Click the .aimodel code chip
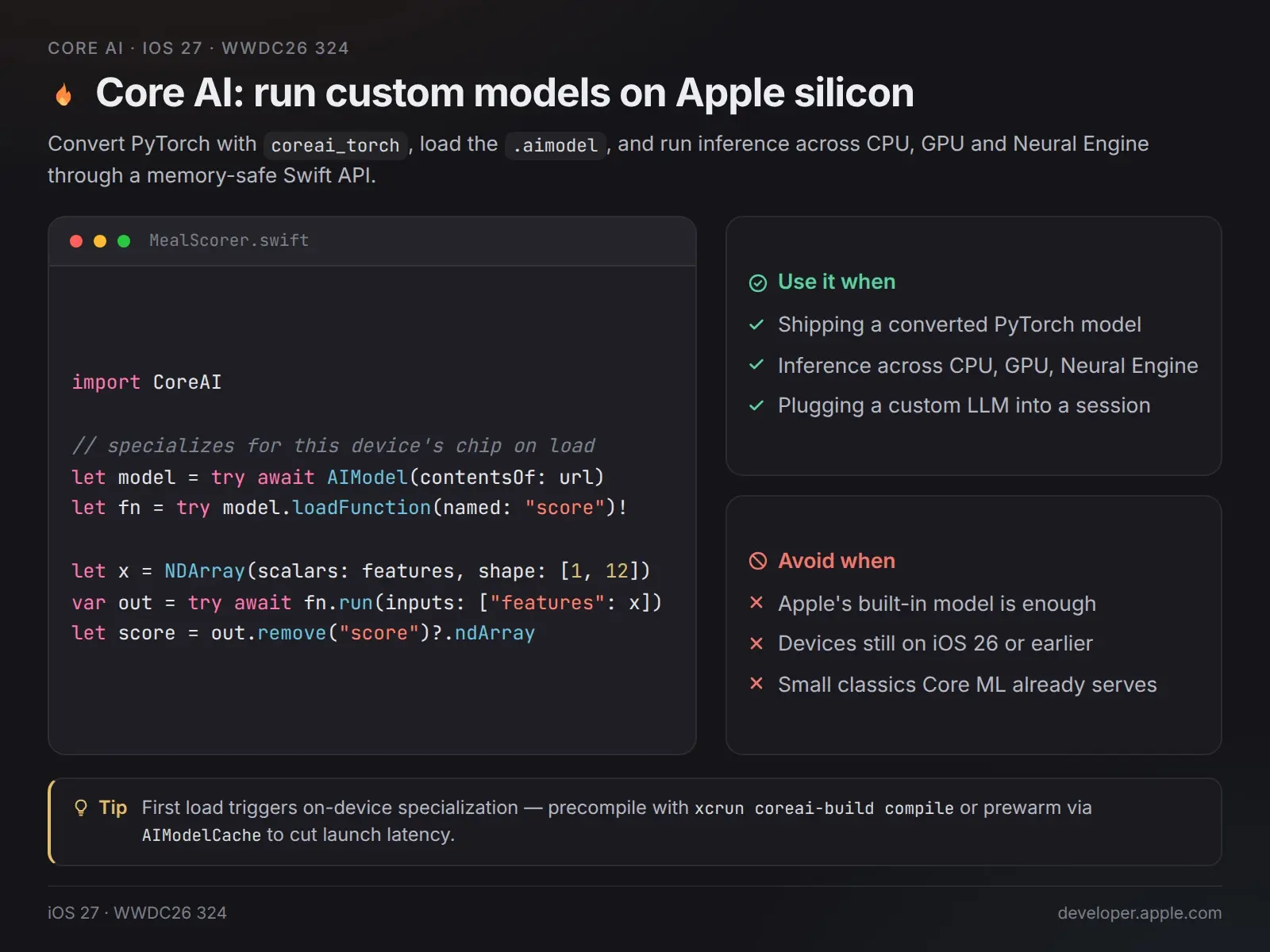Image resolution: width=1270 pixels, height=952 pixels. click(x=556, y=145)
